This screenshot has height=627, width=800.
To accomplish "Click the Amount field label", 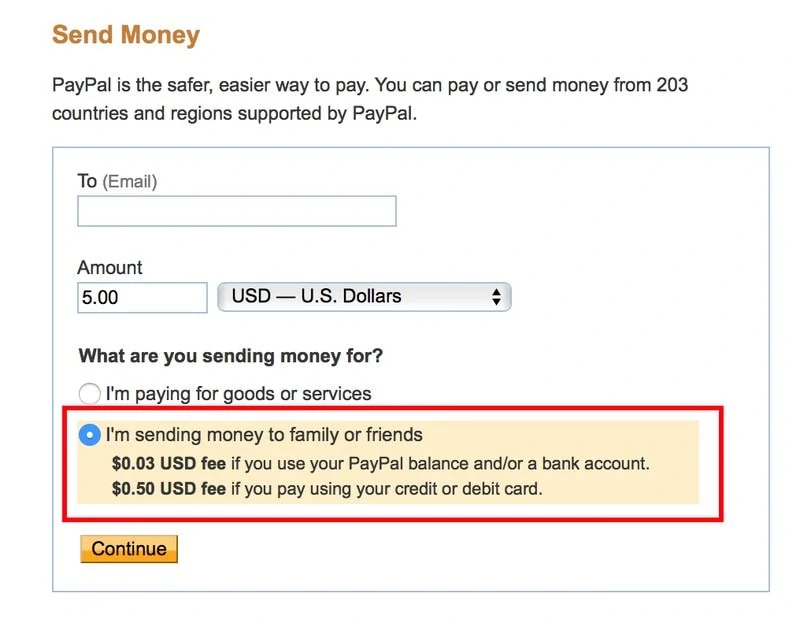I will pyautogui.click(x=110, y=267).
